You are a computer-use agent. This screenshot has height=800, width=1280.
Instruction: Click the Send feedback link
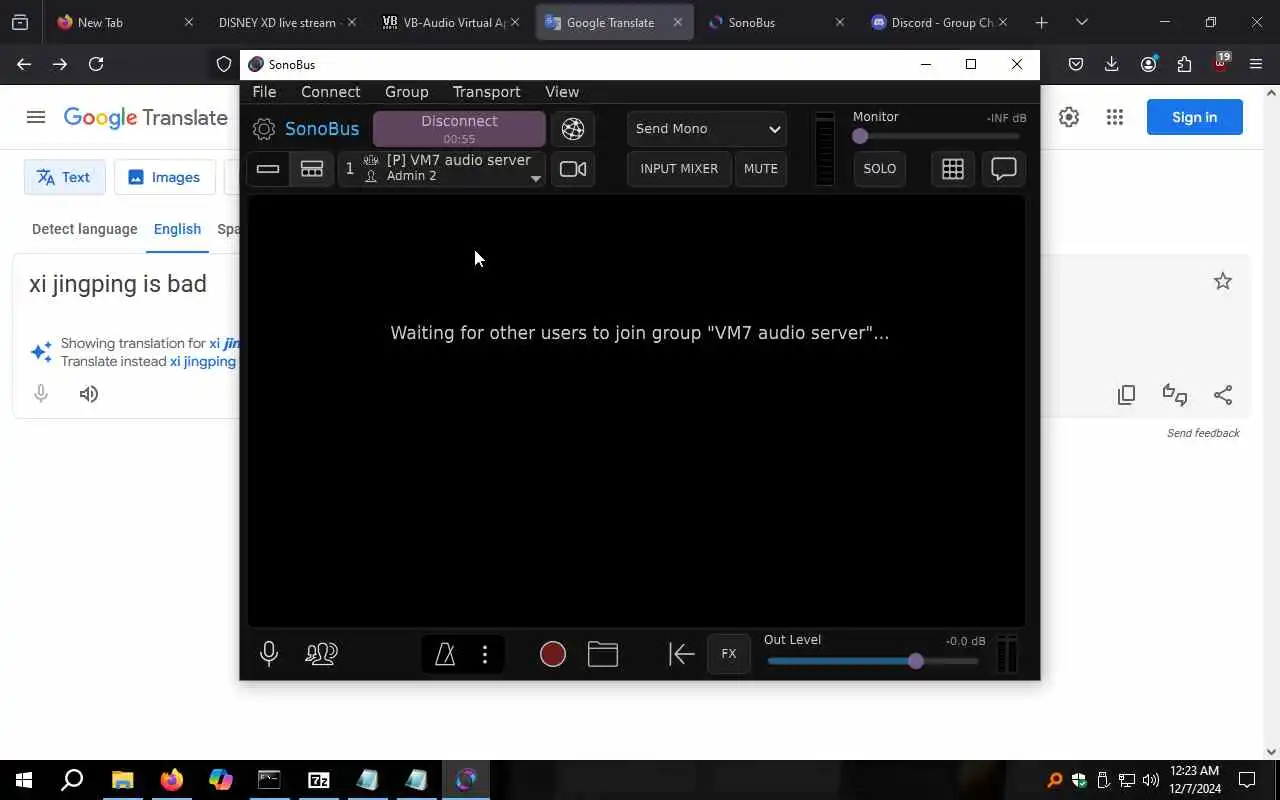pos(1203,433)
